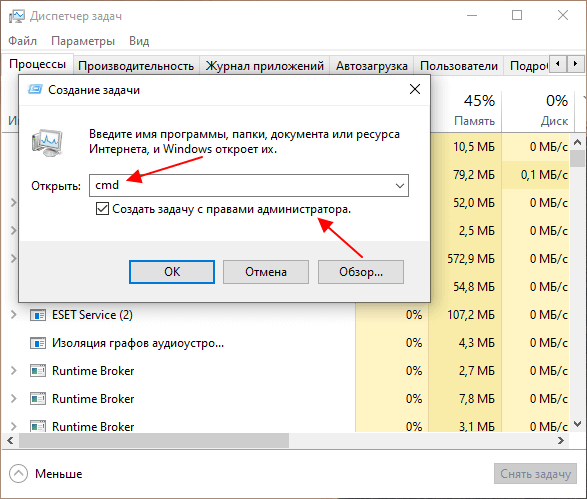Collapse details with the Меньше arrow icon
This screenshot has height=499, width=587.
pyautogui.click(x=18, y=474)
